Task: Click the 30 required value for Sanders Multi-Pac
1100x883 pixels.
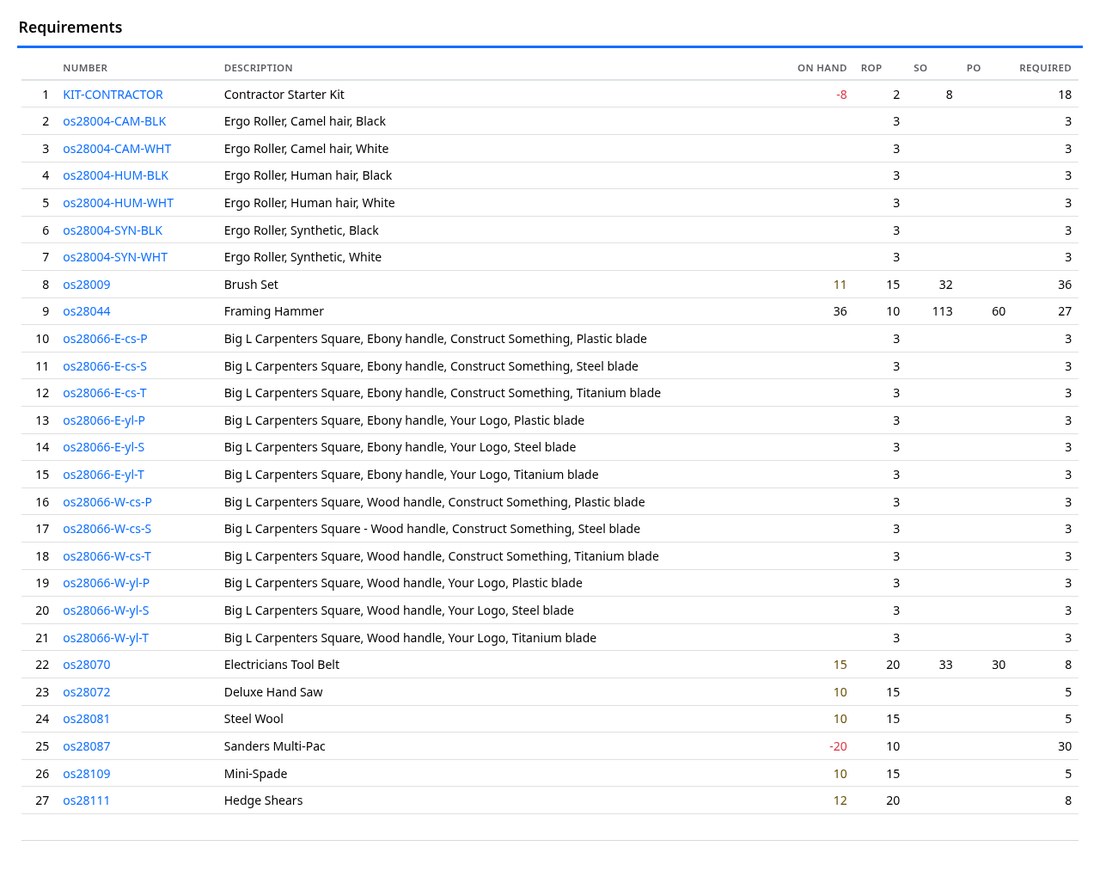Action: [1064, 747]
